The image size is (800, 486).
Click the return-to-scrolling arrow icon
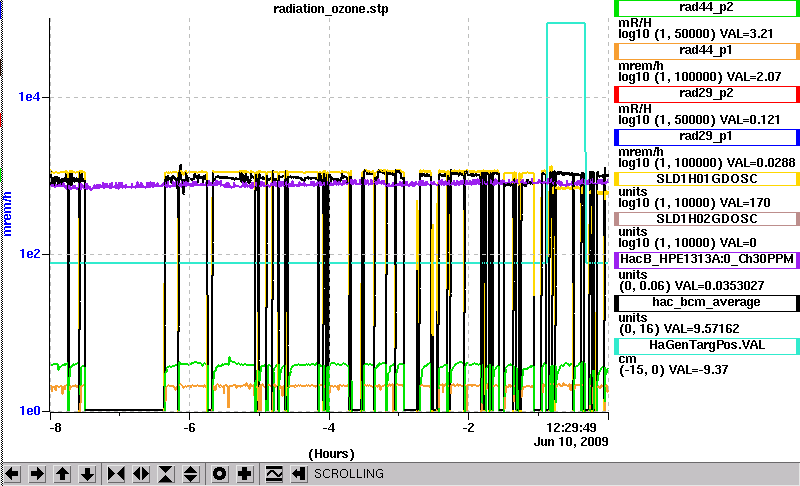tap(299, 474)
